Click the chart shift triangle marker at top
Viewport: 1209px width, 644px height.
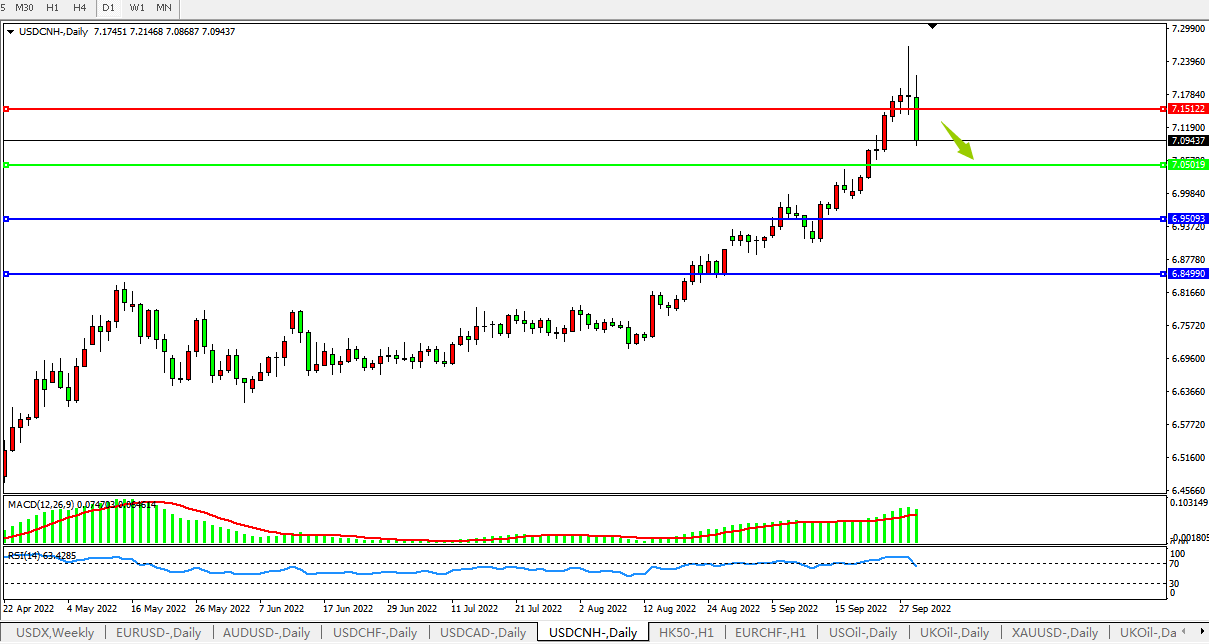tap(932, 26)
